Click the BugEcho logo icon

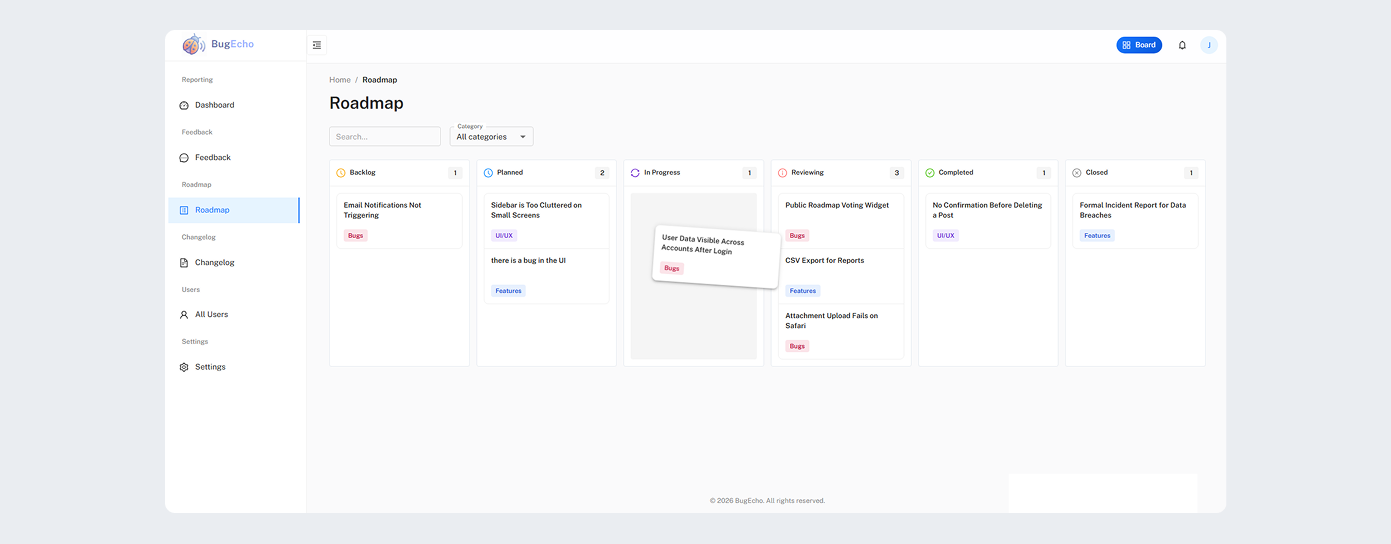(x=193, y=44)
